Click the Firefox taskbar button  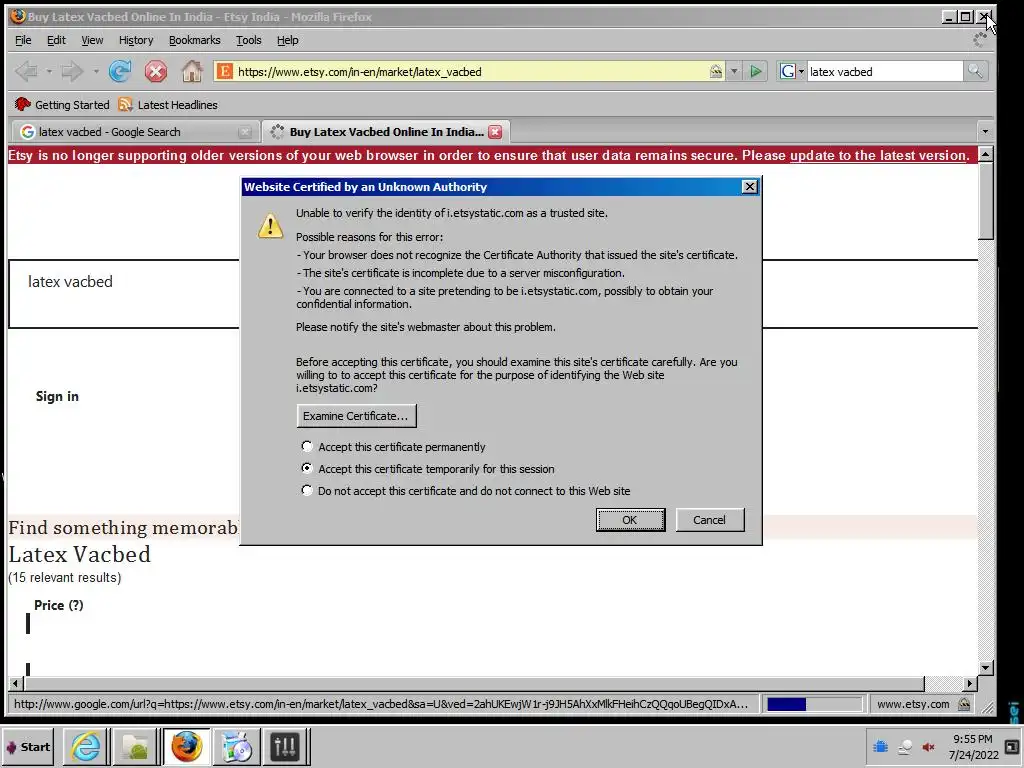pyautogui.click(x=186, y=746)
